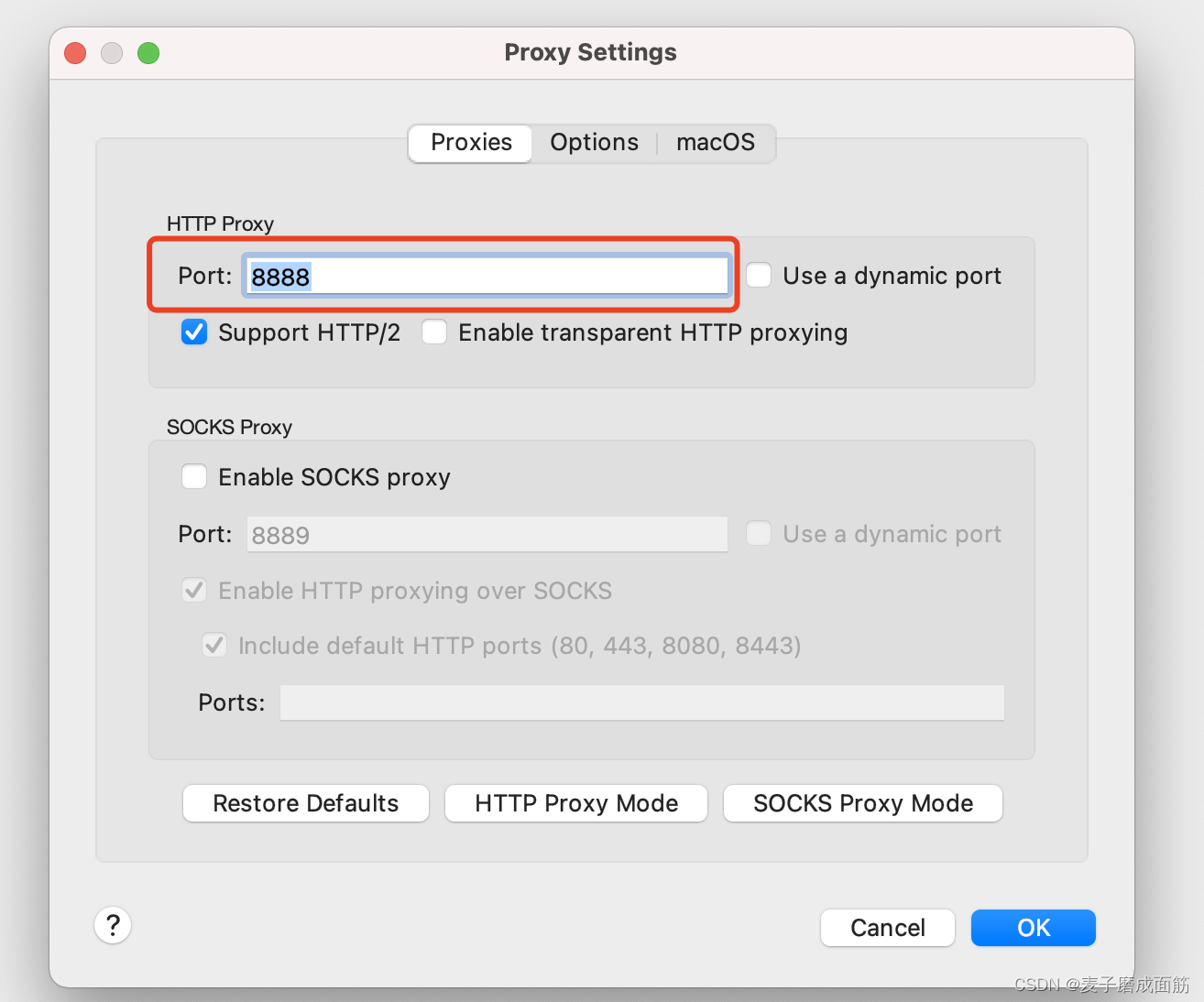Toggle Include default HTTP ports checkbox
1204x1002 pixels.
coord(214,645)
